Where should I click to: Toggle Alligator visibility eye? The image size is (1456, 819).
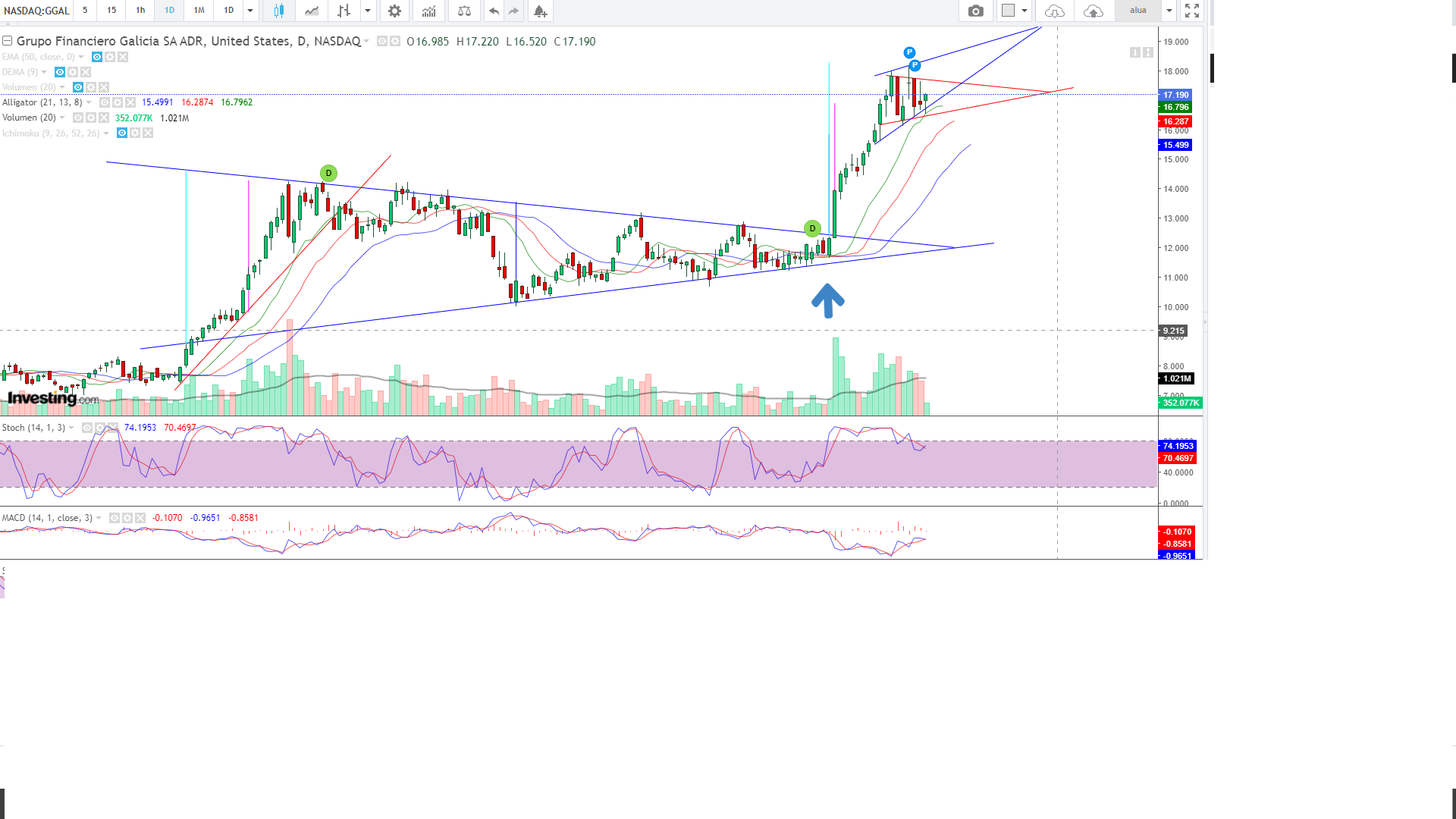tap(105, 102)
